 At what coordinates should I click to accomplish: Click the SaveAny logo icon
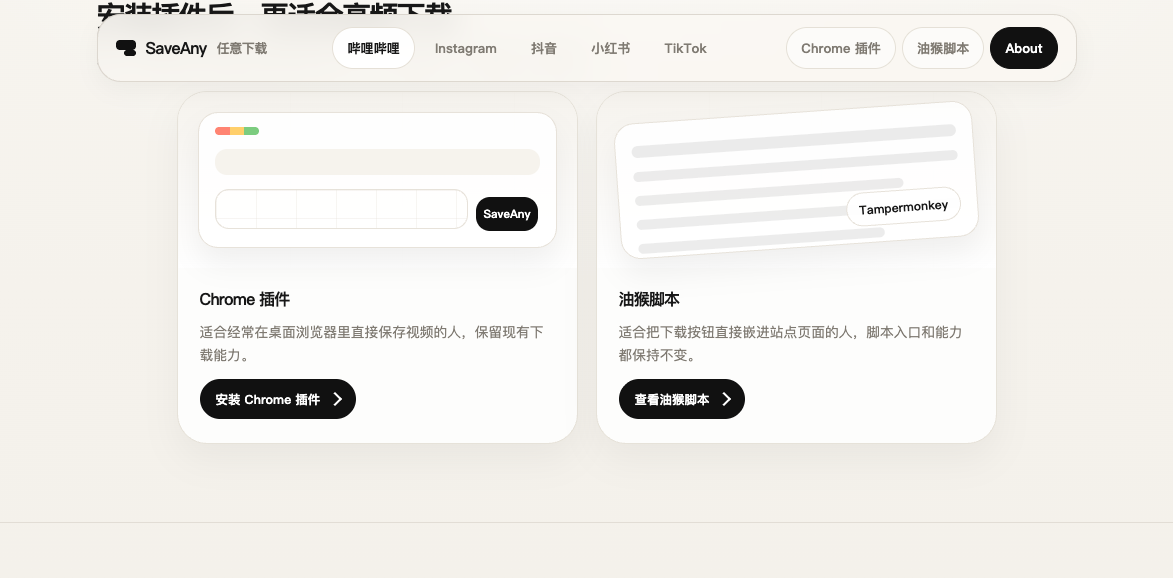point(124,47)
